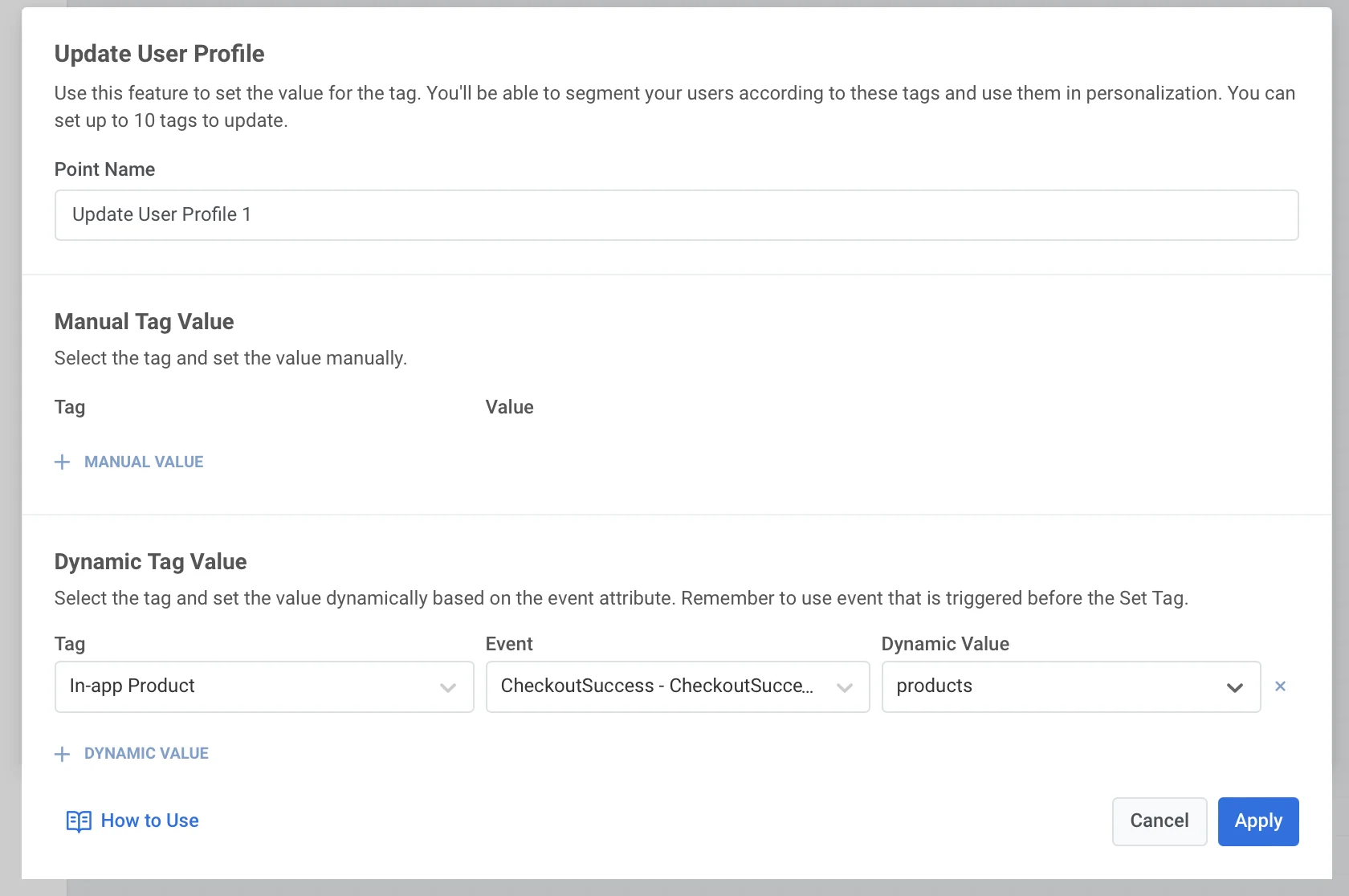Viewport: 1349px width, 896px height.
Task: Click the open book icon near How to Use
Action: point(79,821)
